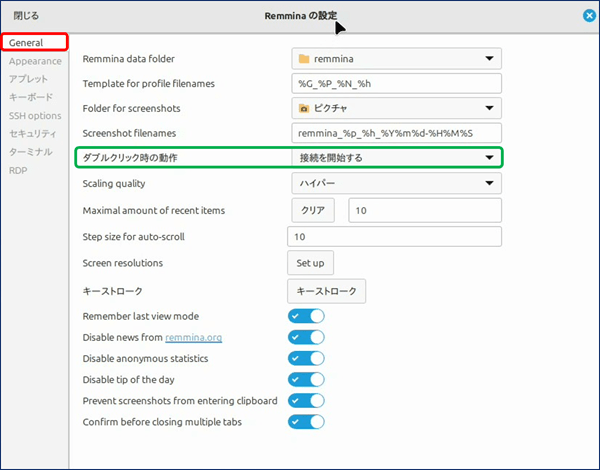The image size is (600, 470).
Task: Toggle Confirm before closing multiple tabs switch
Action: coord(306,421)
